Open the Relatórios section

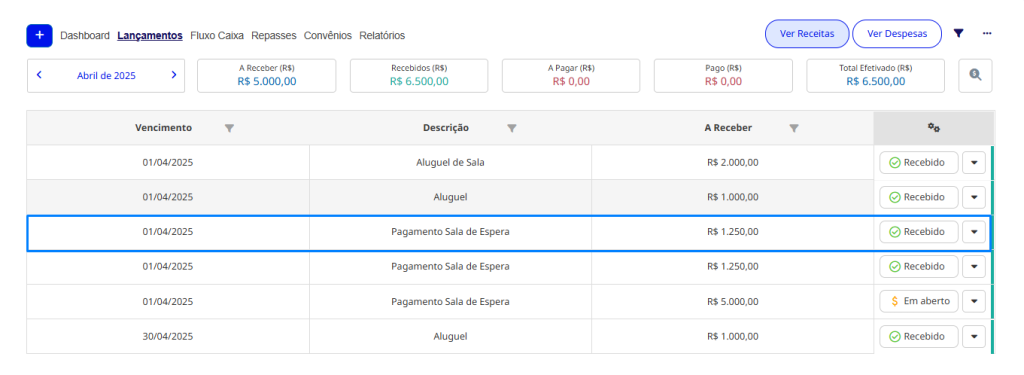tap(382, 35)
